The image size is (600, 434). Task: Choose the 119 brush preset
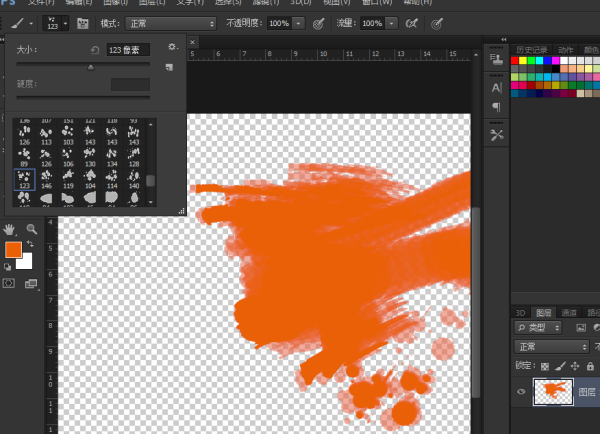[x=68, y=179]
